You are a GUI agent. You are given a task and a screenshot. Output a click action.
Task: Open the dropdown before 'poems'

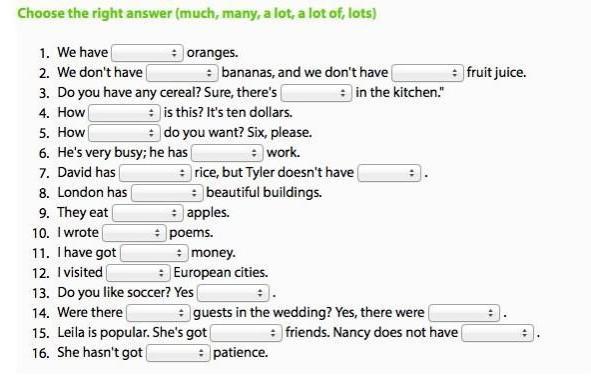pyautogui.click(x=134, y=233)
